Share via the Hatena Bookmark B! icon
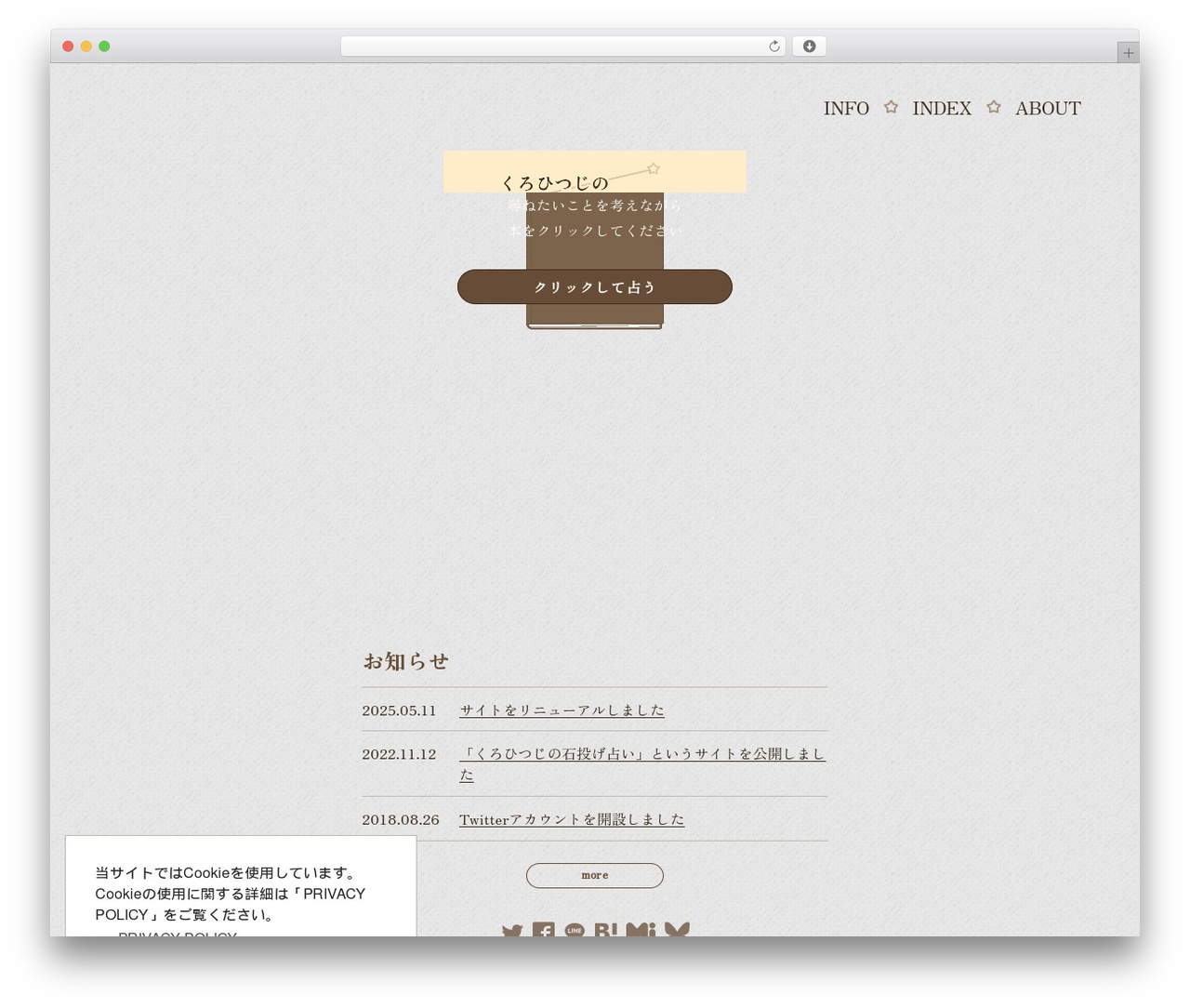Screen dimensions: 1190x1008 coord(605,929)
